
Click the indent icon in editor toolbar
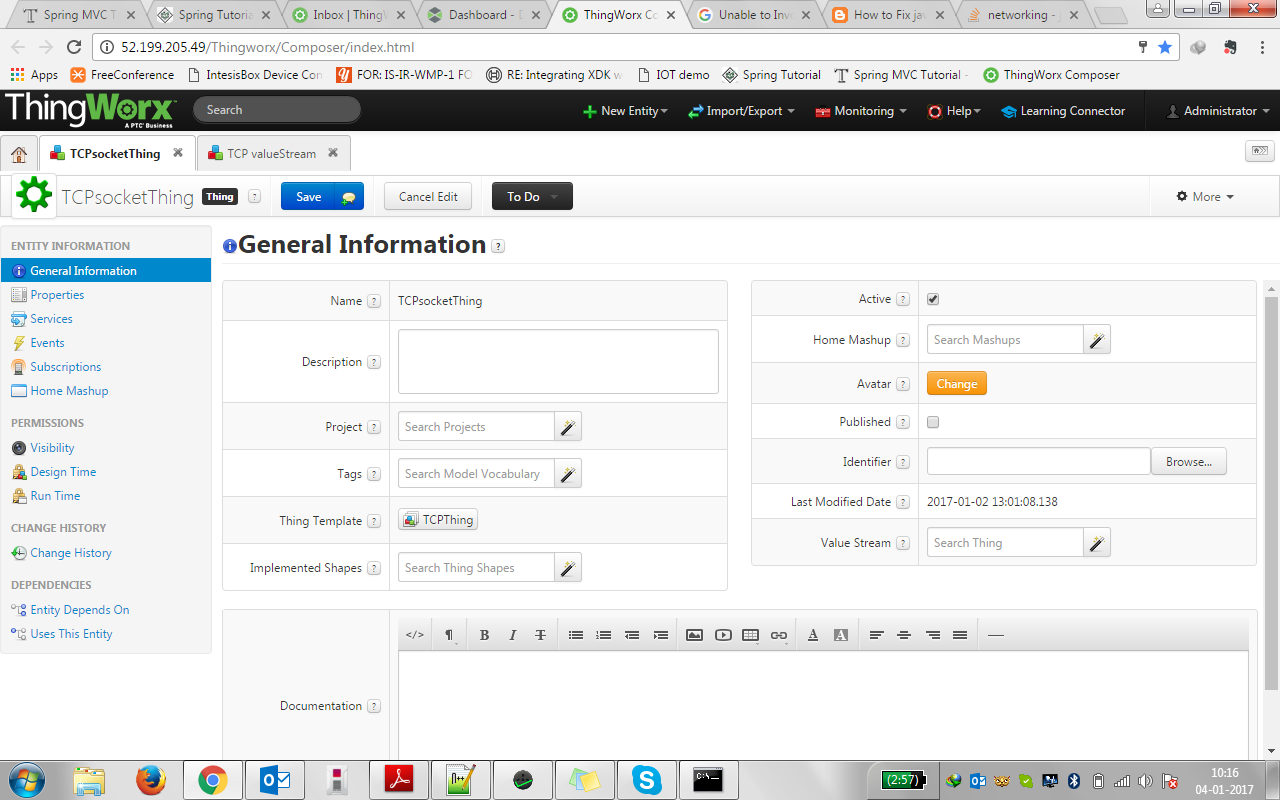pyautogui.click(x=660, y=635)
